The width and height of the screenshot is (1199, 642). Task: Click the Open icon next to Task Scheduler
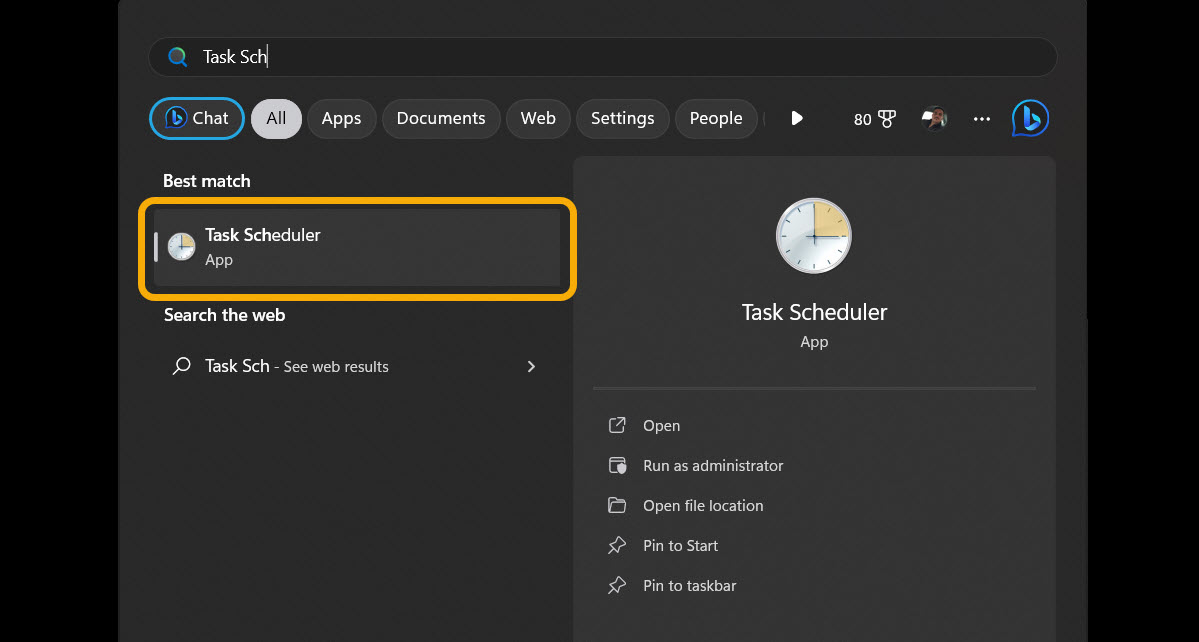pyautogui.click(x=618, y=425)
